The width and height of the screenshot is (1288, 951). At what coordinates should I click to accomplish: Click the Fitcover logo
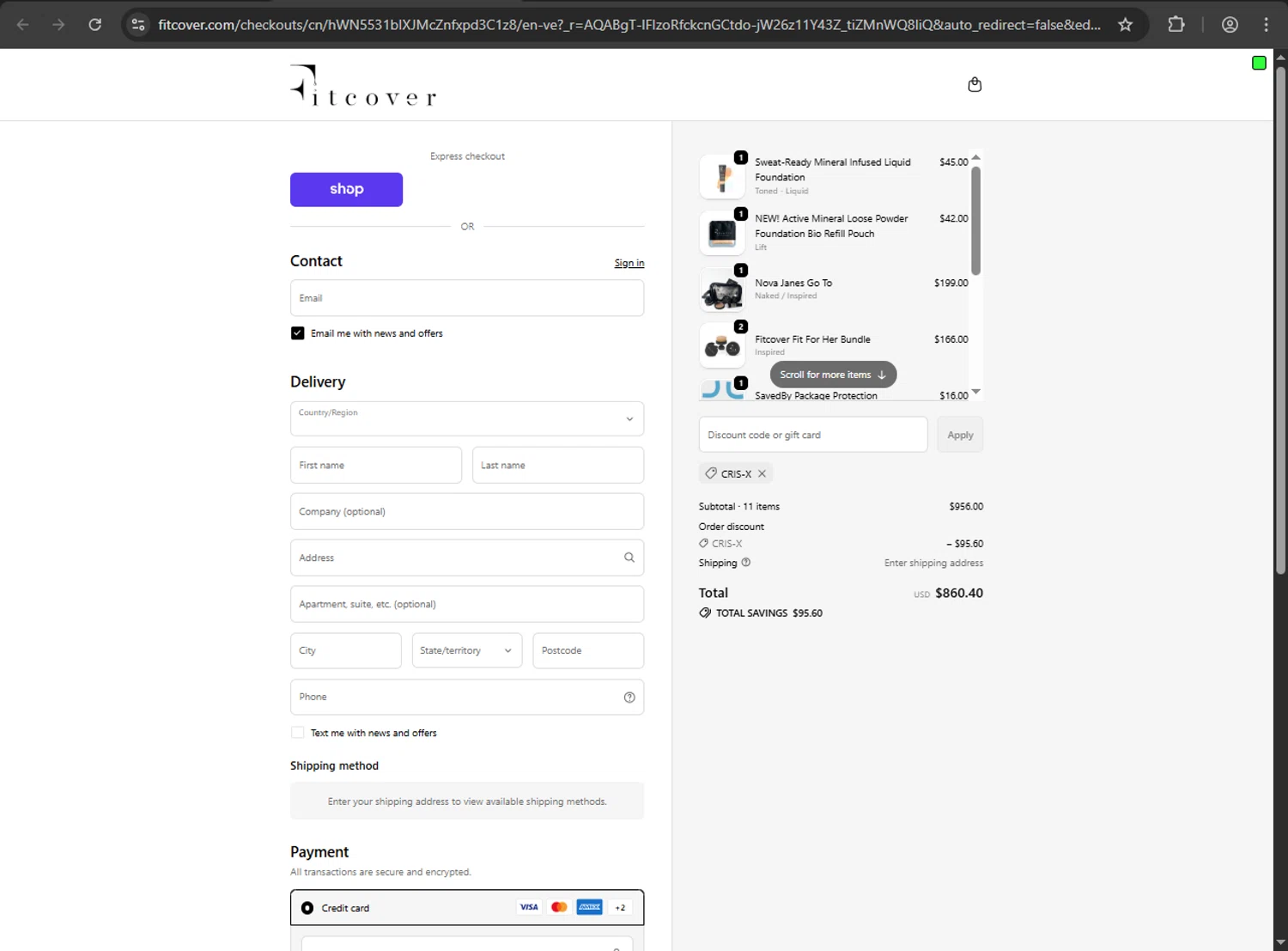click(363, 85)
